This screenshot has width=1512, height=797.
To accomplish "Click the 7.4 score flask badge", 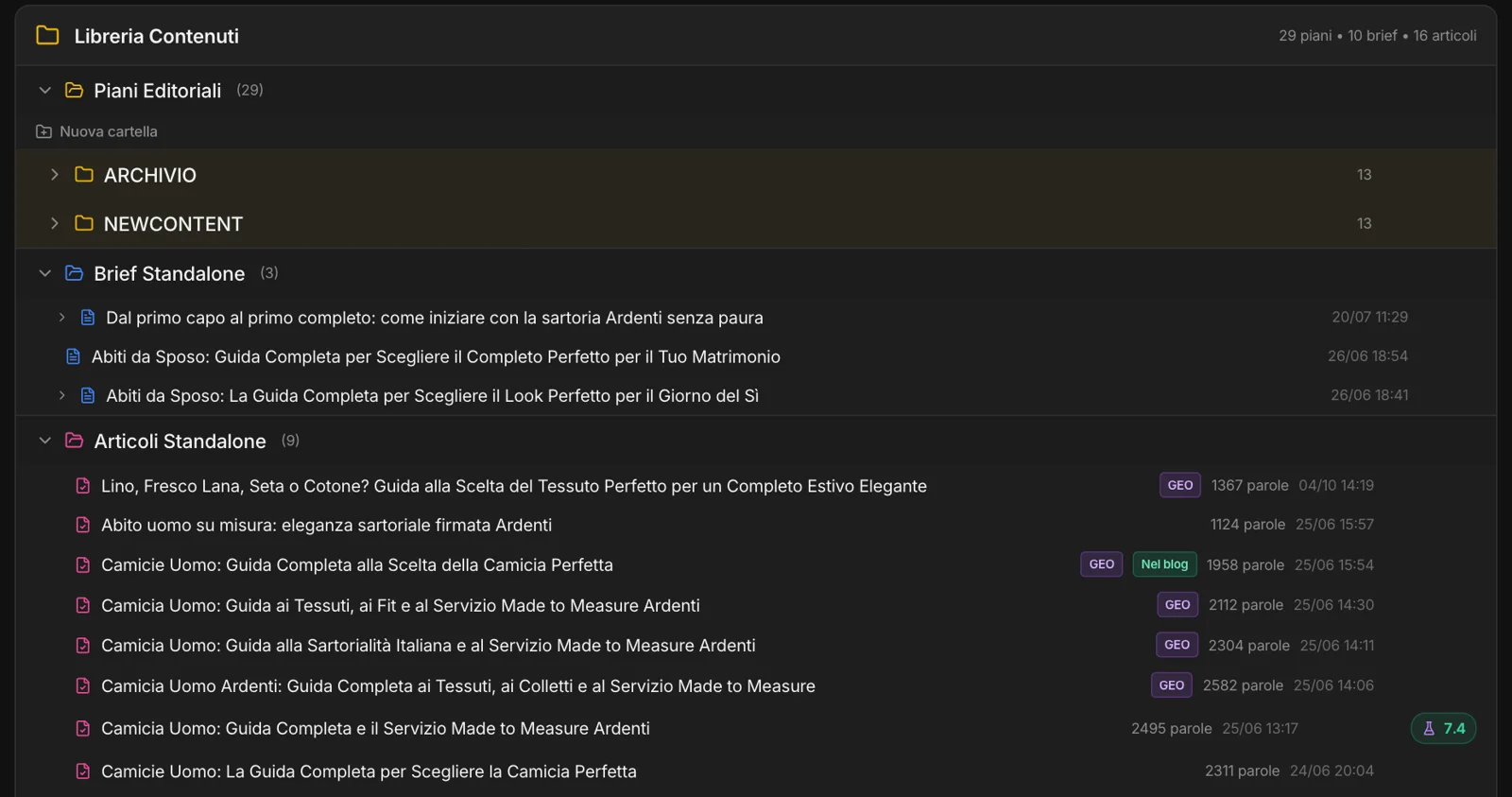I will click(1443, 728).
